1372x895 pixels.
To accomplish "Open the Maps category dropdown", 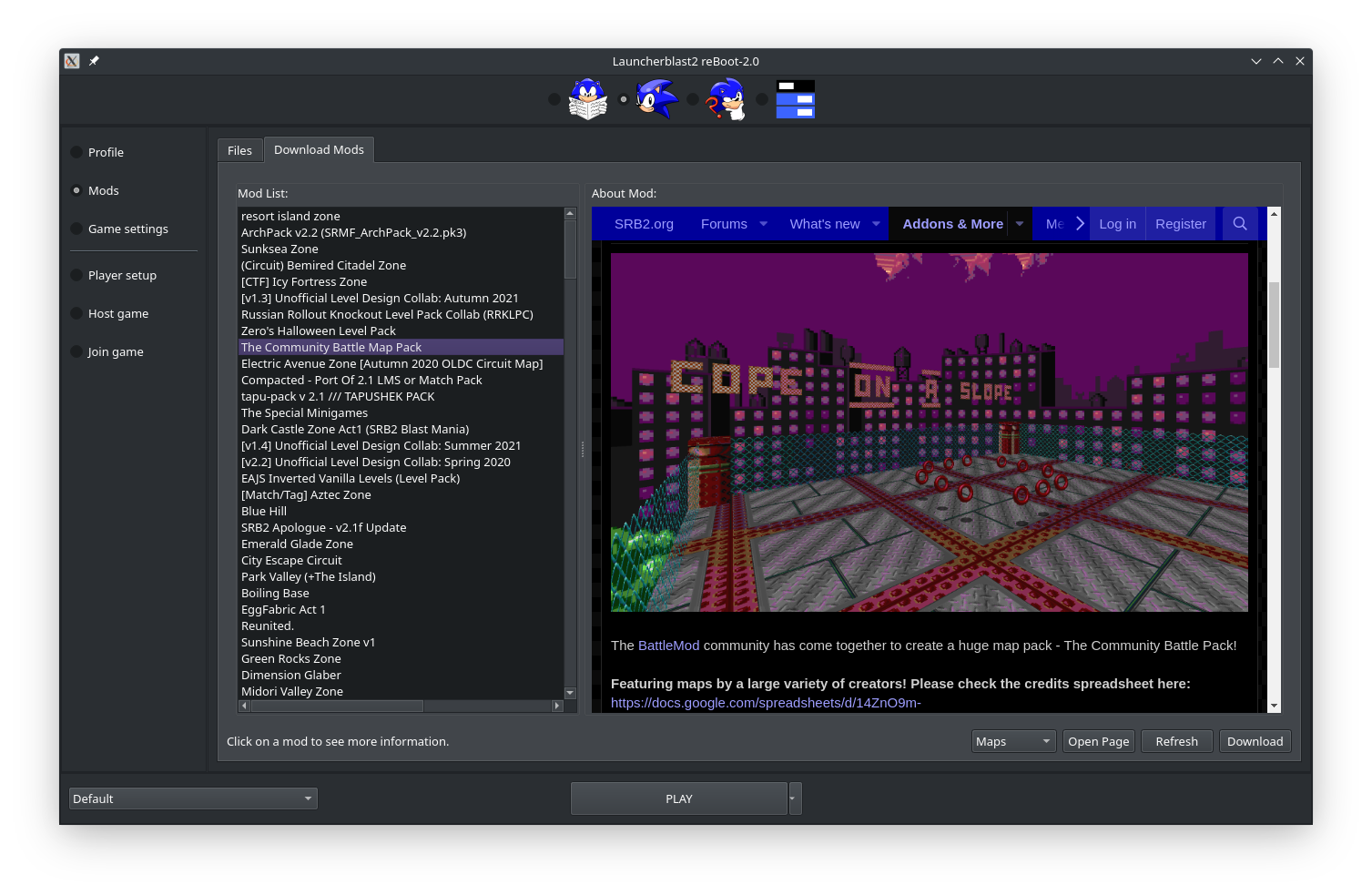I will pyautogui.click(x=1014, y=741).
